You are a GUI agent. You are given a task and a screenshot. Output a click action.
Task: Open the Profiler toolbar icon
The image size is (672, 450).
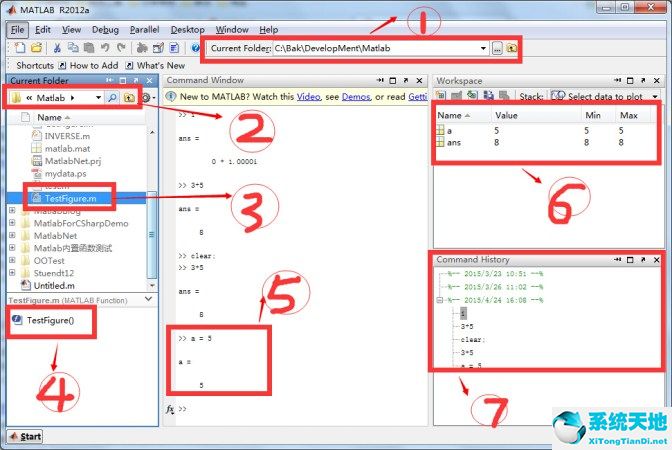tap(174, 48)
